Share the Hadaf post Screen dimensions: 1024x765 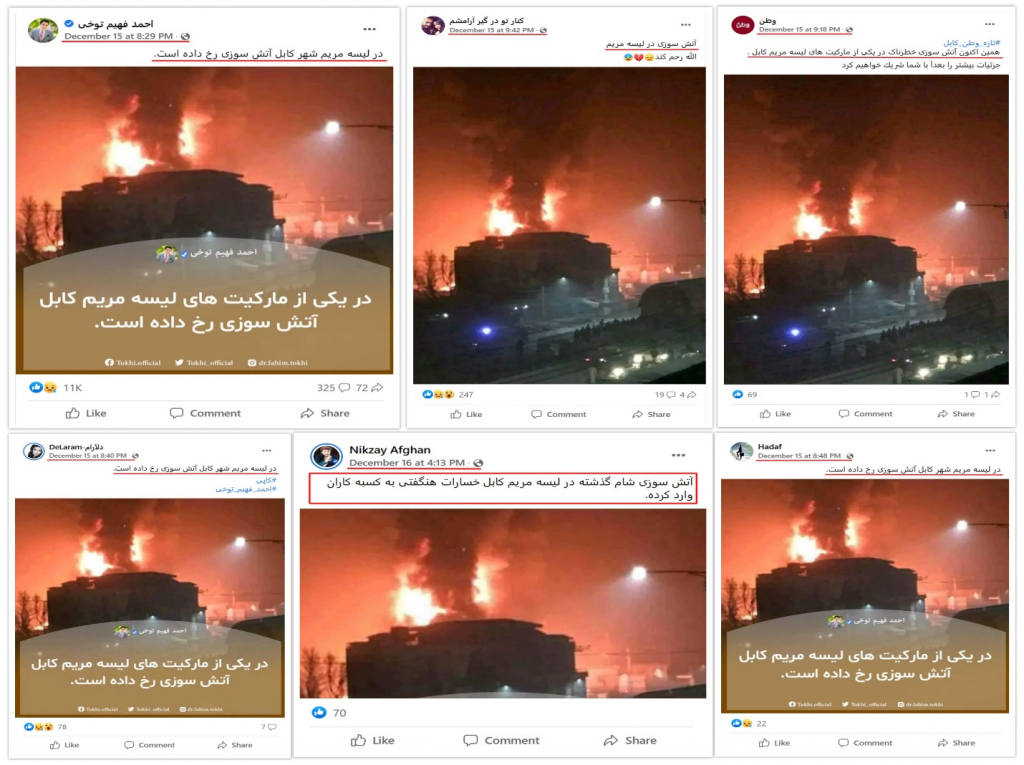[956, 743]
